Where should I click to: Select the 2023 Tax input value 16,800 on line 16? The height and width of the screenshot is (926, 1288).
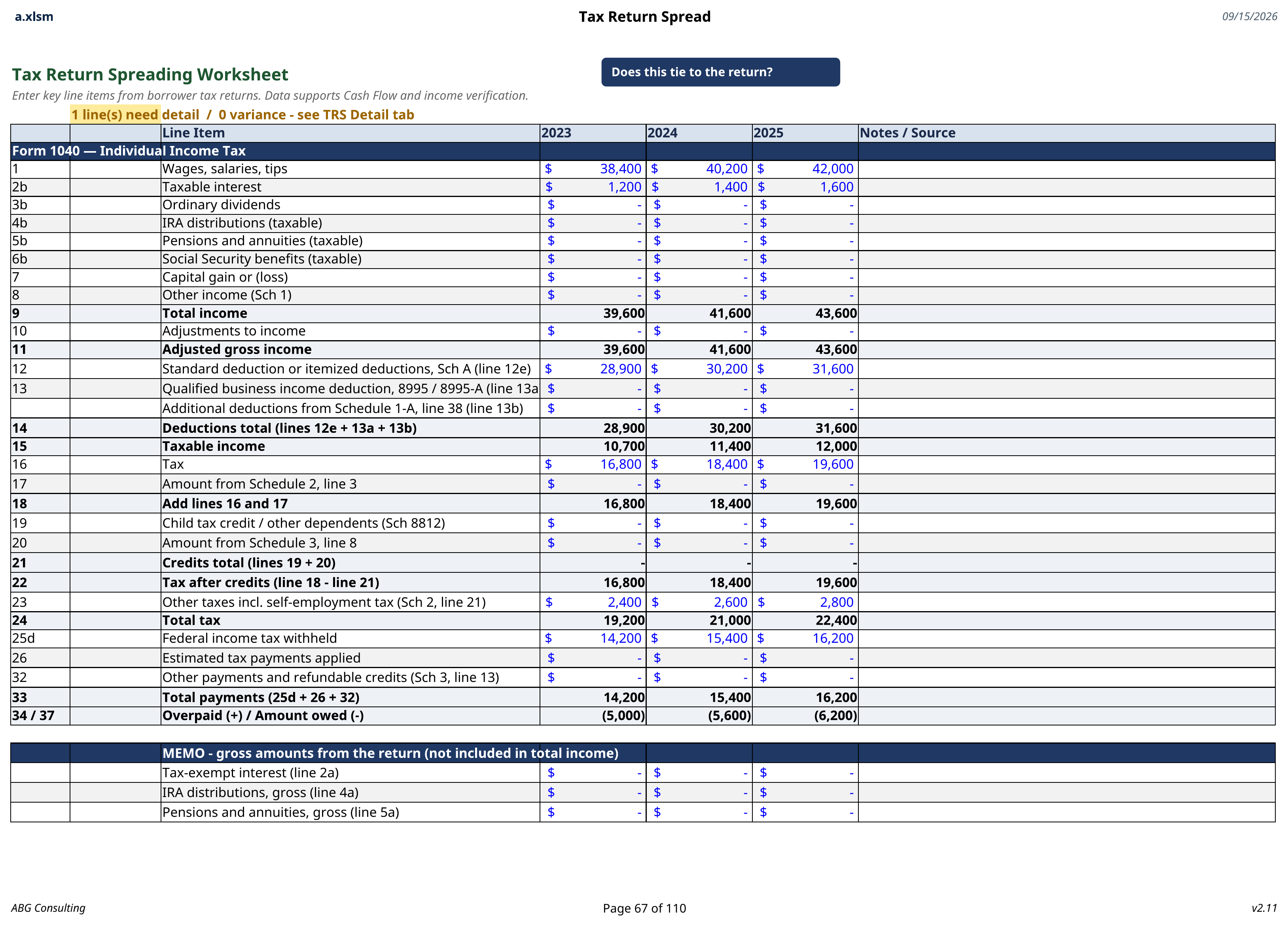tap(592, 464)
